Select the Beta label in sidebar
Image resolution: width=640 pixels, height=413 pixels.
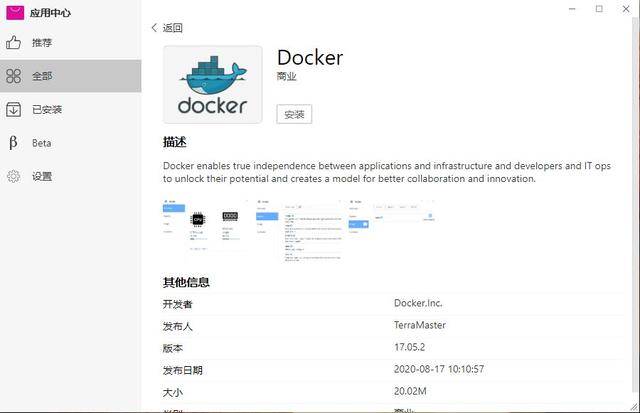point(42,143)
